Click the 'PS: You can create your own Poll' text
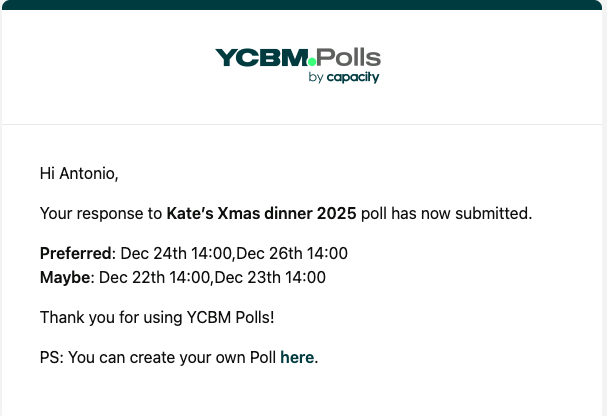607x416 pixels. click(x=158, y=357)
